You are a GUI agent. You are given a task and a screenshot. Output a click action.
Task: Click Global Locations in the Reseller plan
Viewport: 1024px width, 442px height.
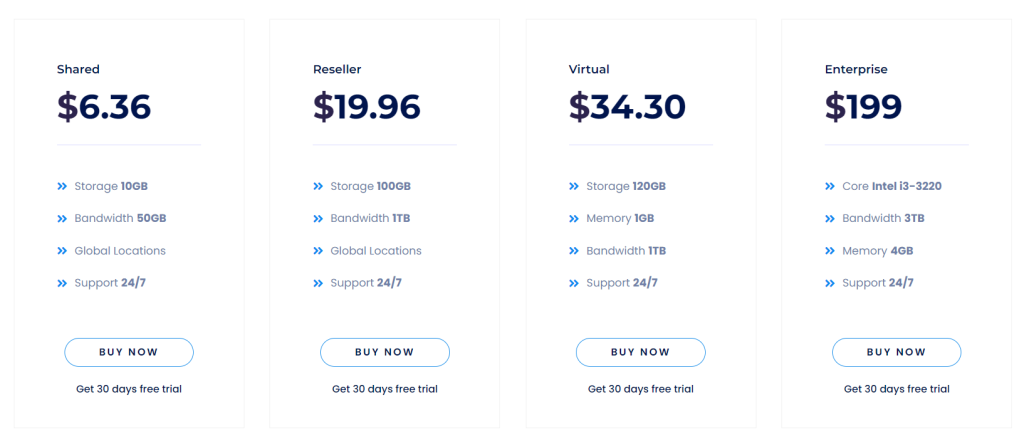376,251
